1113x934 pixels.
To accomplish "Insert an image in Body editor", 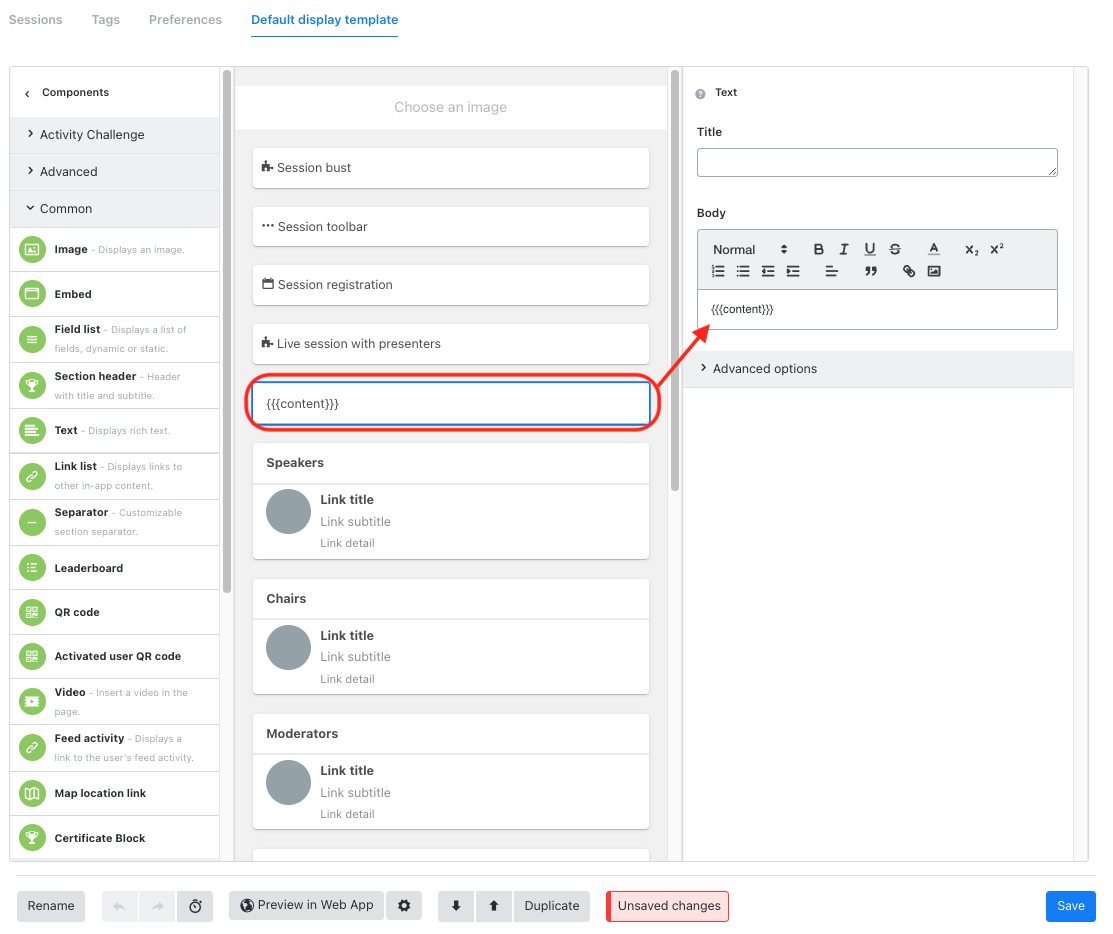I will point(934,271).
